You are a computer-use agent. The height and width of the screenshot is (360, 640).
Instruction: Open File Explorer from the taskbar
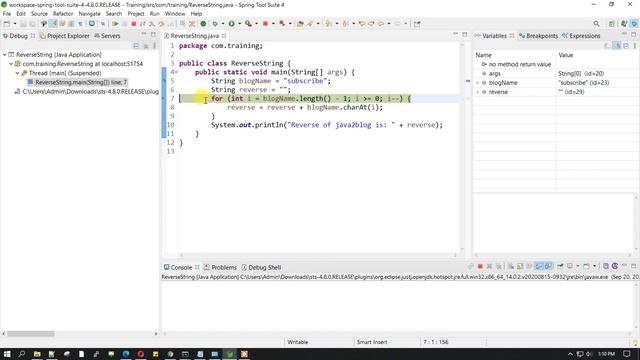pos(37,354)
